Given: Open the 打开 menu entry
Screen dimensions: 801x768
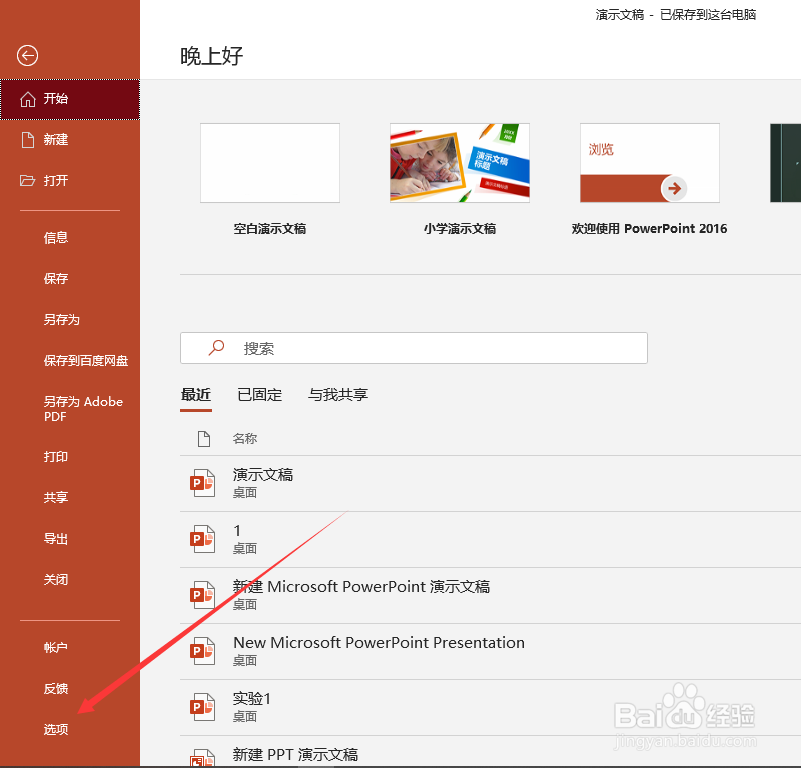Looking at the screenshot, I should click(70, 180).
